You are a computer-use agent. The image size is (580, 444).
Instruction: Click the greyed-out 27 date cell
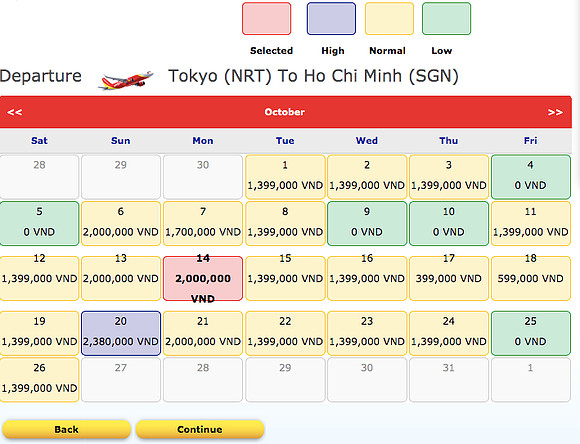tap(121, 380)
